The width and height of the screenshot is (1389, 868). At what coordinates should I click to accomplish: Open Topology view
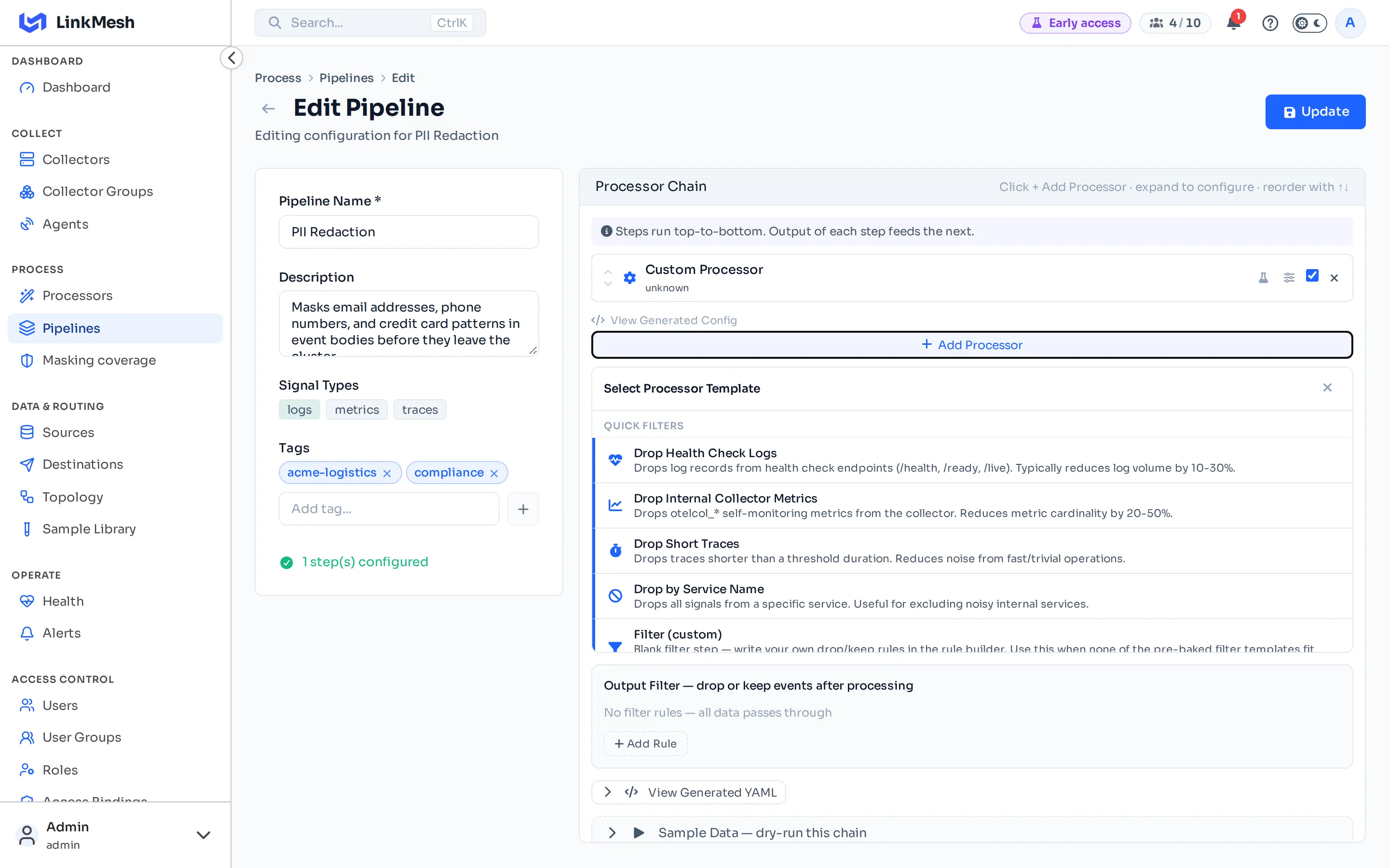115,497
